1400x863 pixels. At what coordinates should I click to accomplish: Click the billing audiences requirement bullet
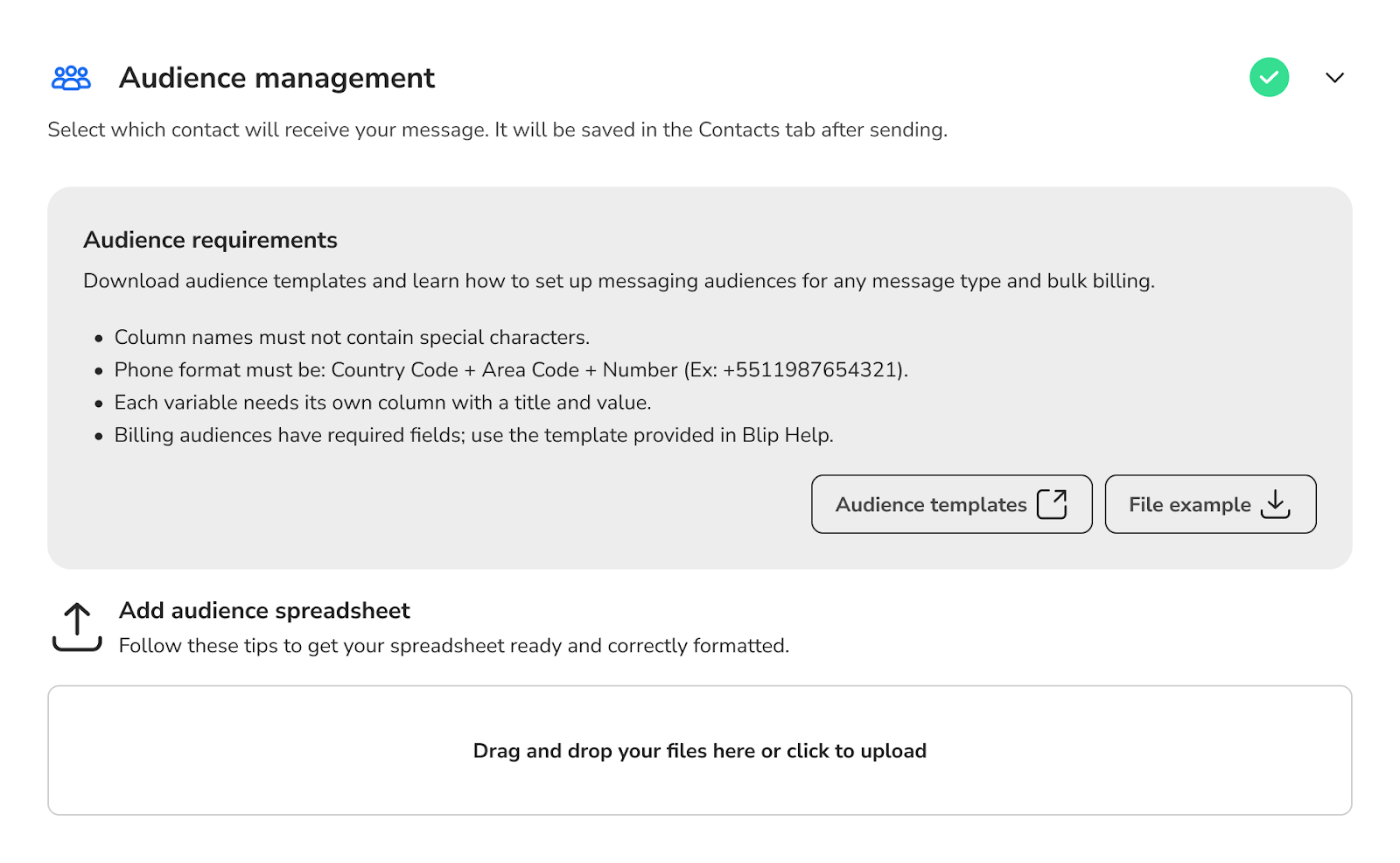[x=473, y=435]
